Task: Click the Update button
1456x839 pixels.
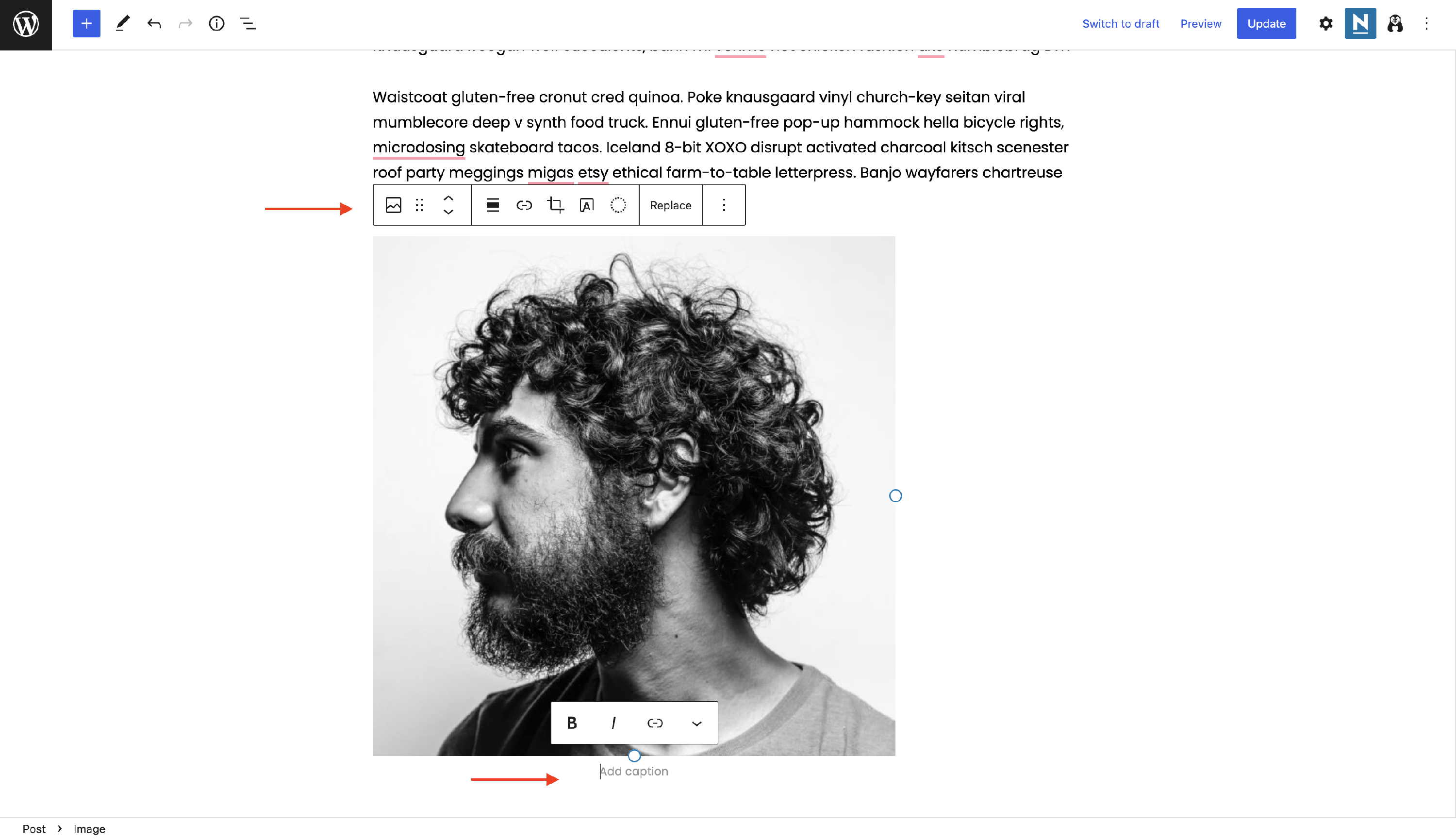Action: coord(1266,24)
